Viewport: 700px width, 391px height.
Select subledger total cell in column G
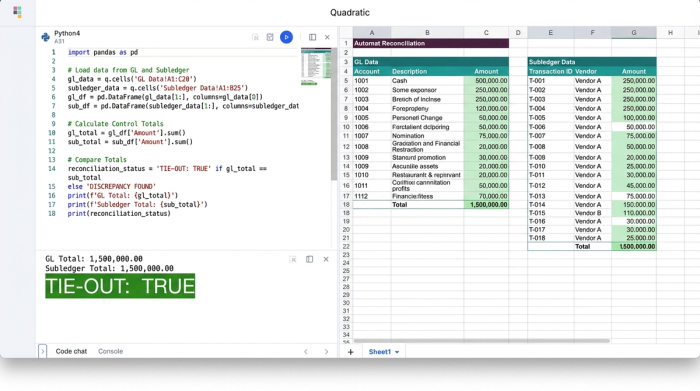click(x=634, y=246)
